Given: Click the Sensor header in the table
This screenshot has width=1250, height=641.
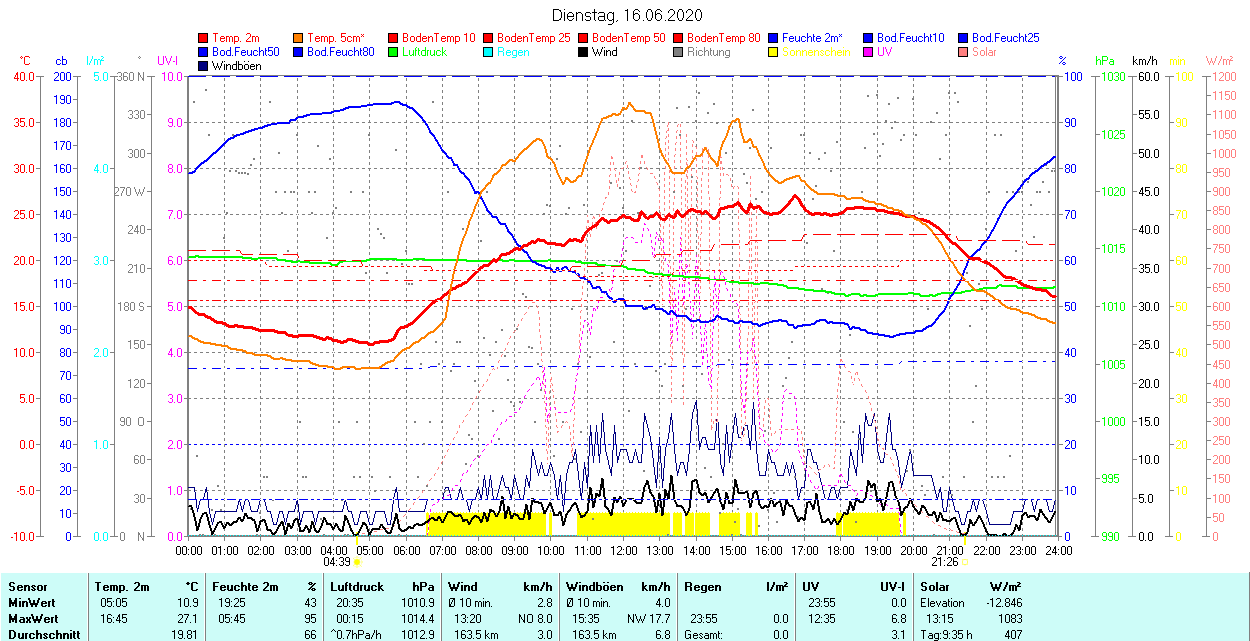Looking at the screenshot, I should point(28,587).
